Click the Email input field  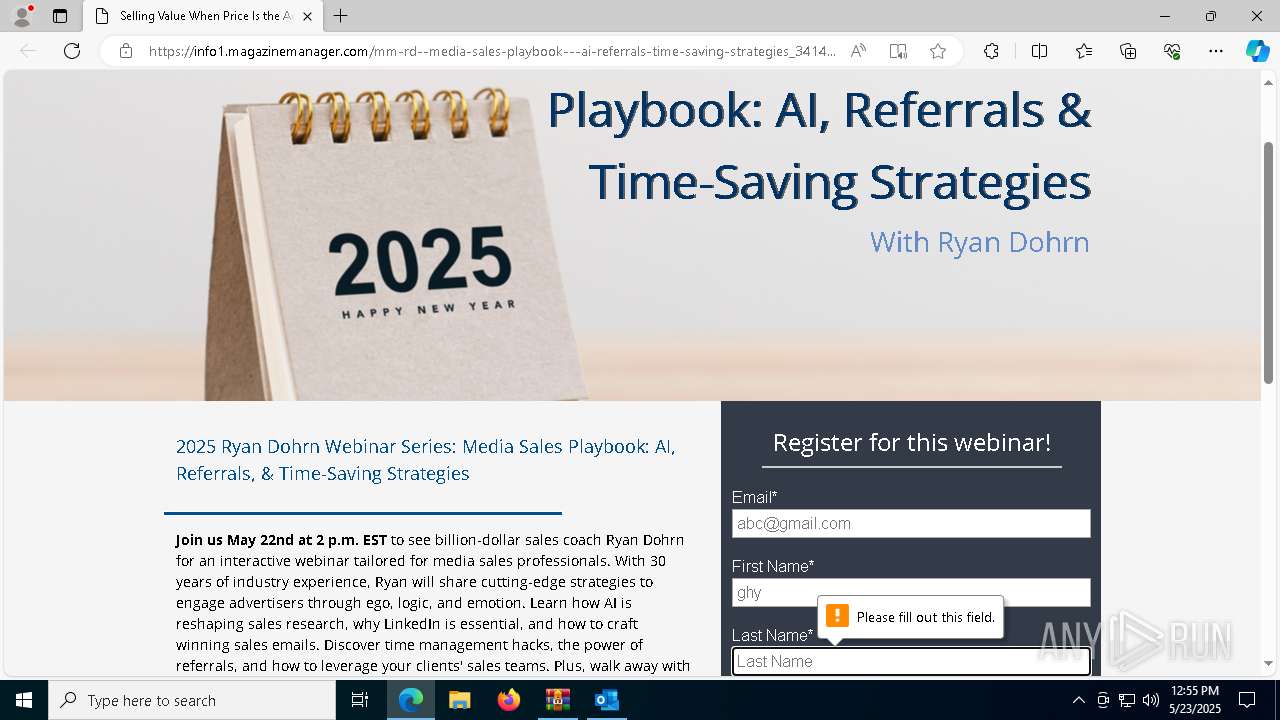(911, 523)
